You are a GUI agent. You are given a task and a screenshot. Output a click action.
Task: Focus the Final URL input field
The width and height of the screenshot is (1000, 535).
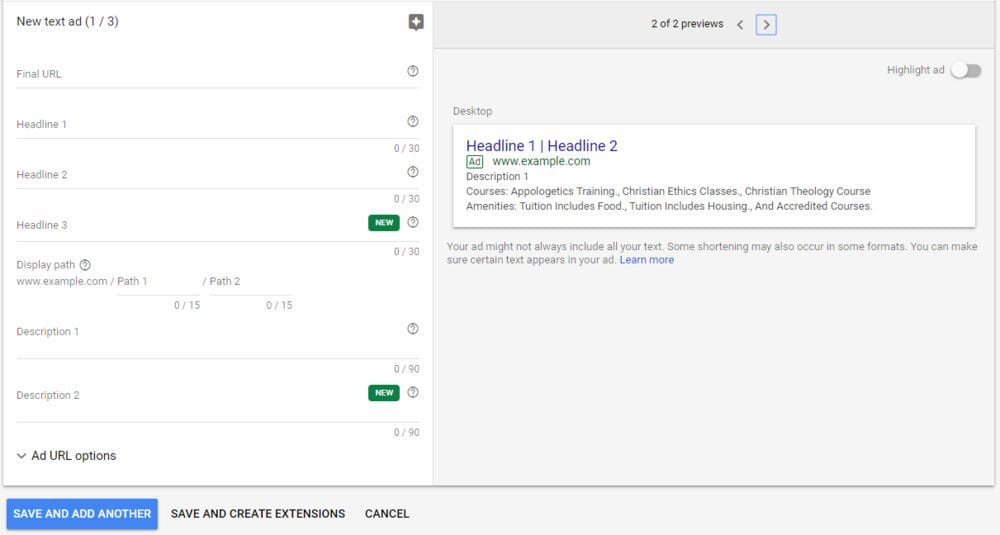[210, 74]
